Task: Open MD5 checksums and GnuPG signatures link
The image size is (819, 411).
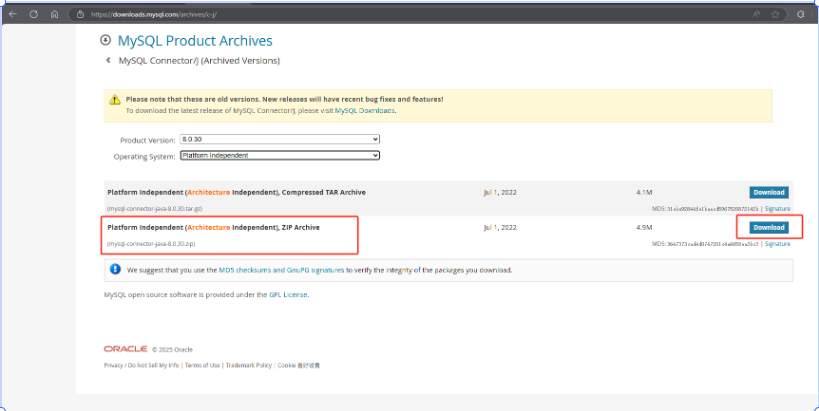Action: [x=282, y=271]
